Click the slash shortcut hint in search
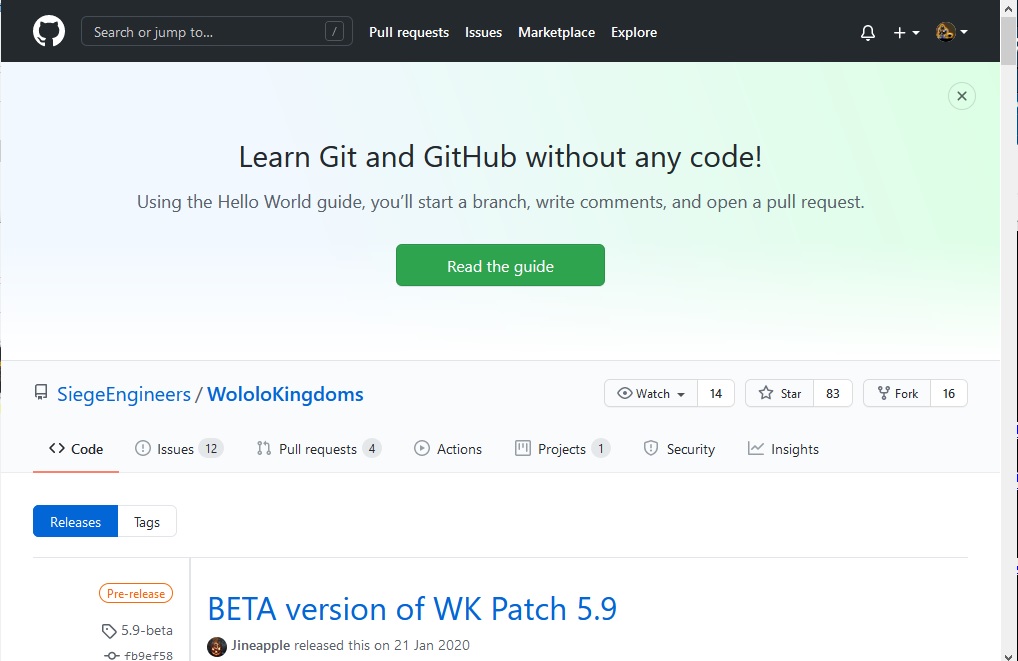The width and height of the screenshot is (1018, 661). [x=334, y=31]
